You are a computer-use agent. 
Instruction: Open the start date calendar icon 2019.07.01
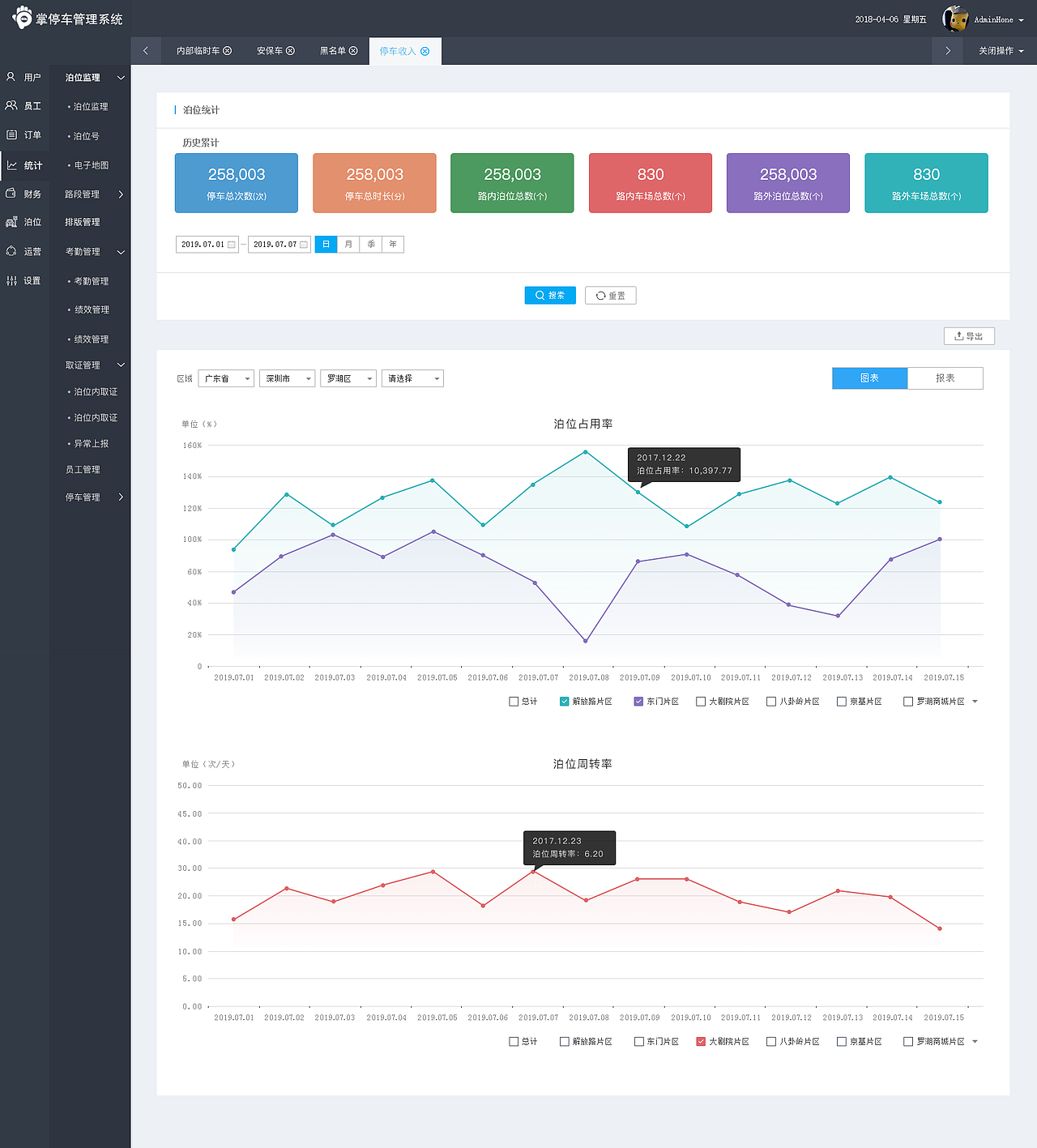coord(231,245)
